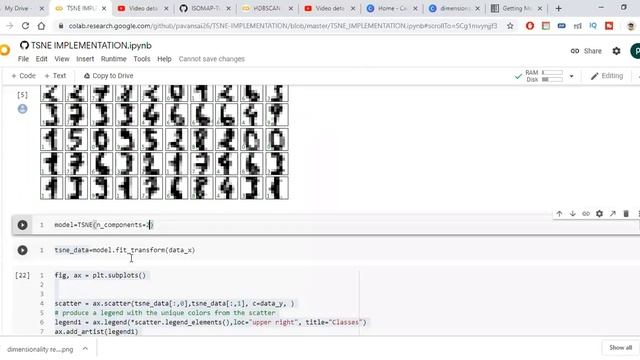Open downloaded dimensionality re...png file

pos(40,349)
